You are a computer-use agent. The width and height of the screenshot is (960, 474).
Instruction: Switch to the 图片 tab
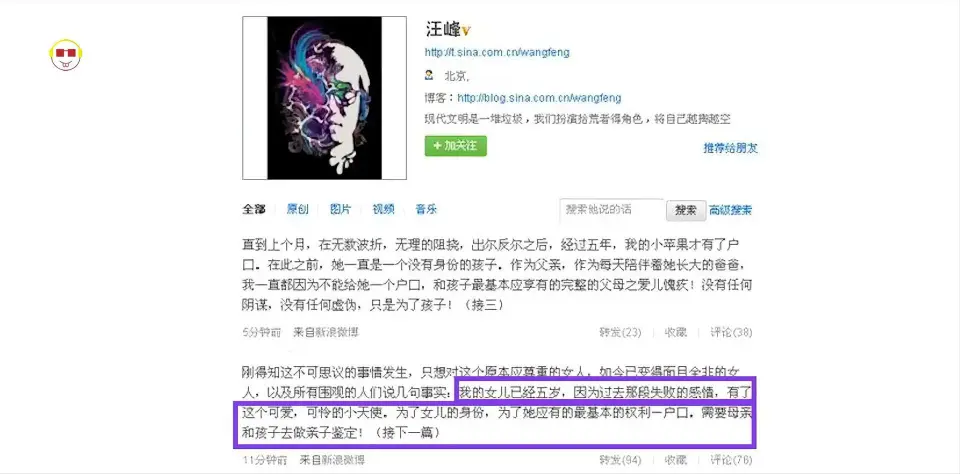(340, 209)
